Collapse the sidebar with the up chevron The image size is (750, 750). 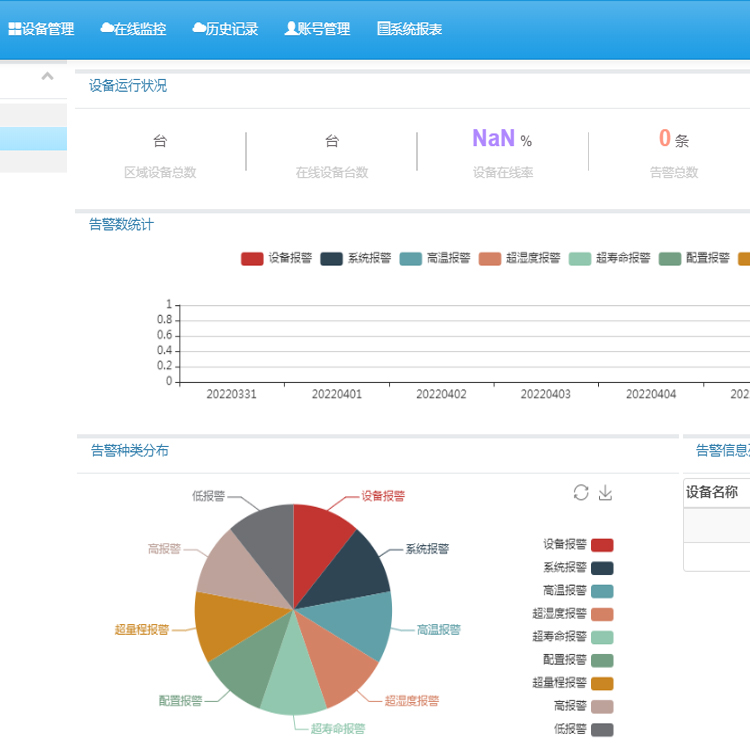pos(47,77)
